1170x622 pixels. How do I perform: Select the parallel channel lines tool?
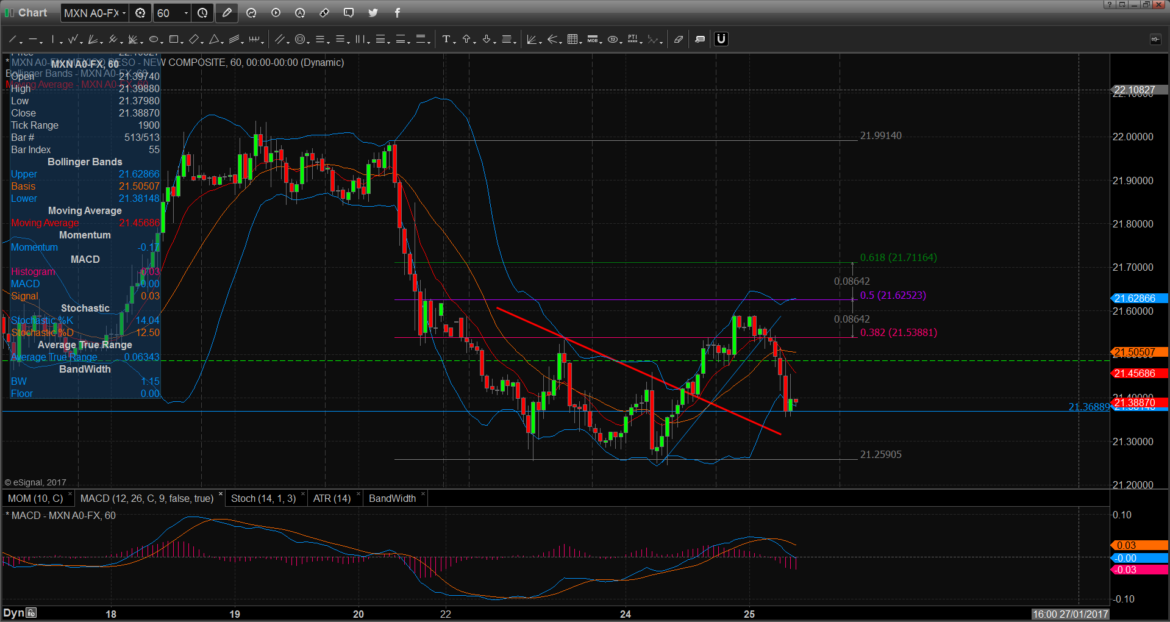coord(280,39)
